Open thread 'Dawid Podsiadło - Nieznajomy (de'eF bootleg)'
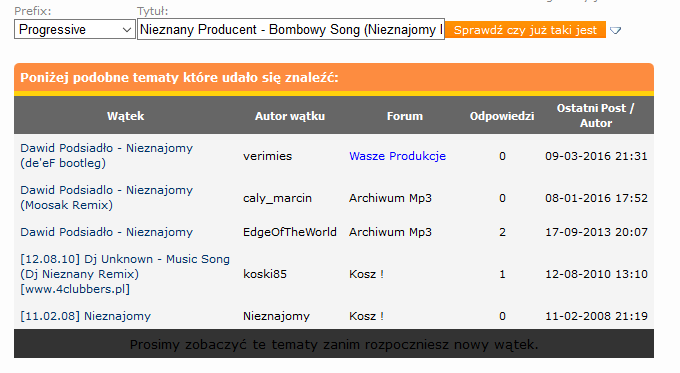680x373 pixels. click(106, 156)
